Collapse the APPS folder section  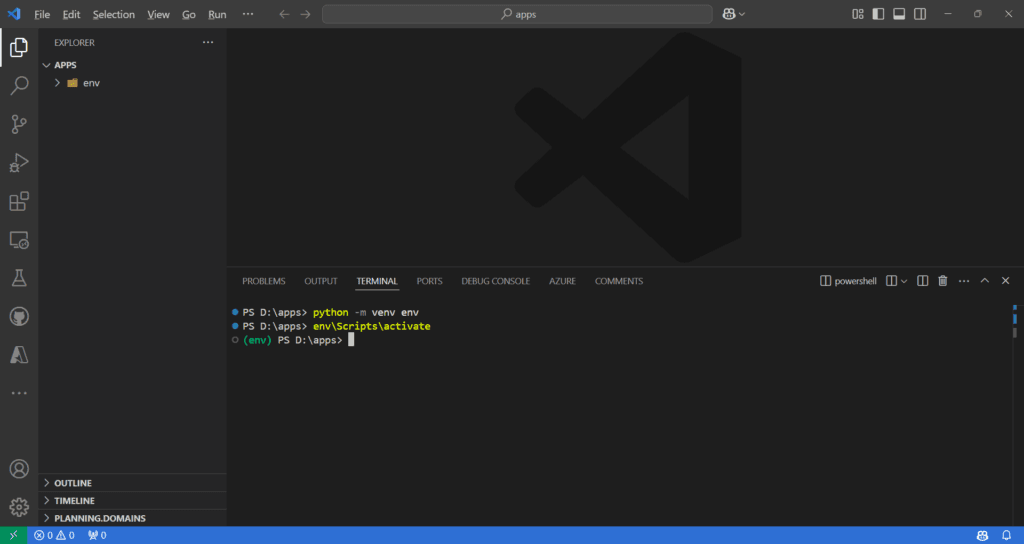coord(133,65)
